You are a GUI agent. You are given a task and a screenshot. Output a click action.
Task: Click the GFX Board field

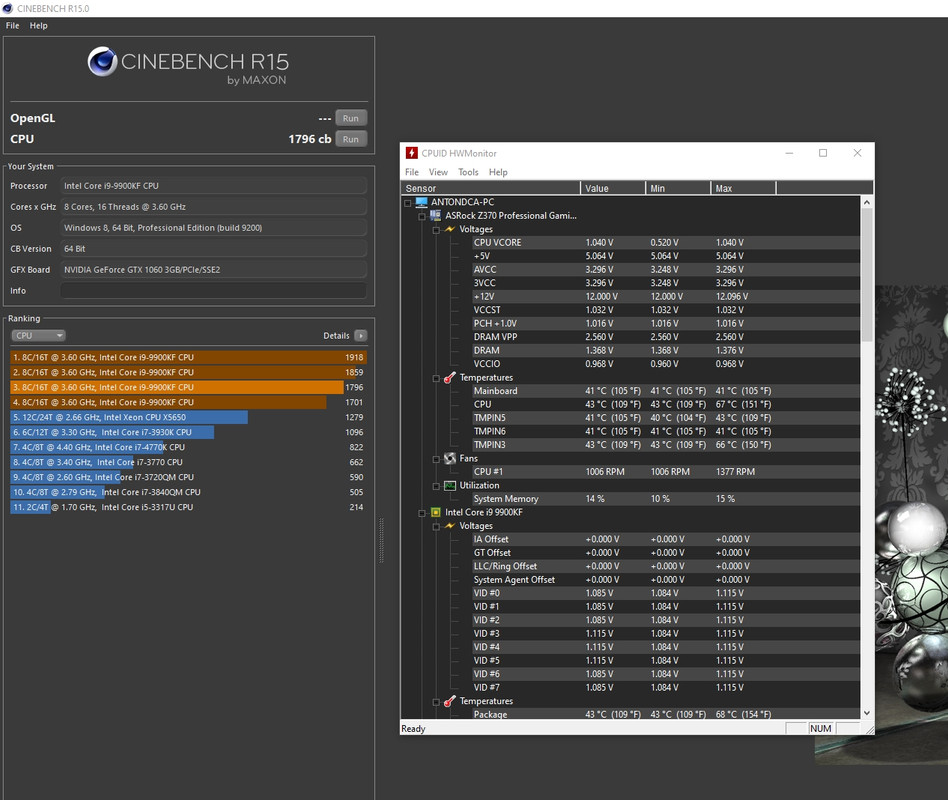213,270
